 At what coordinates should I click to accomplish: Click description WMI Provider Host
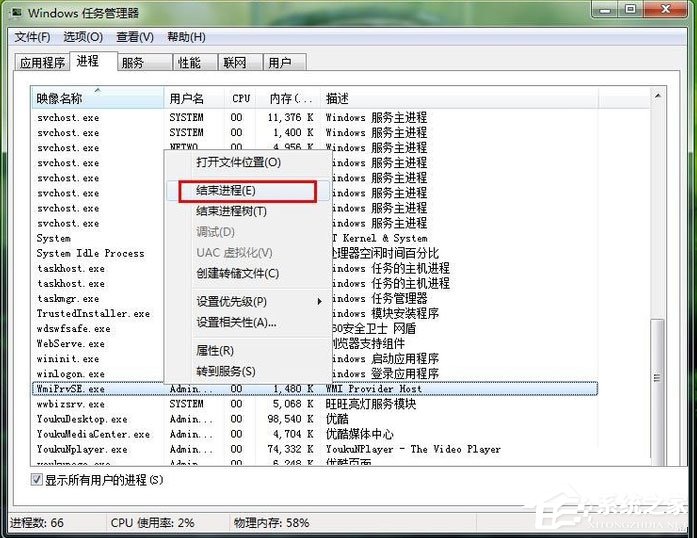(x=373, y=389)
